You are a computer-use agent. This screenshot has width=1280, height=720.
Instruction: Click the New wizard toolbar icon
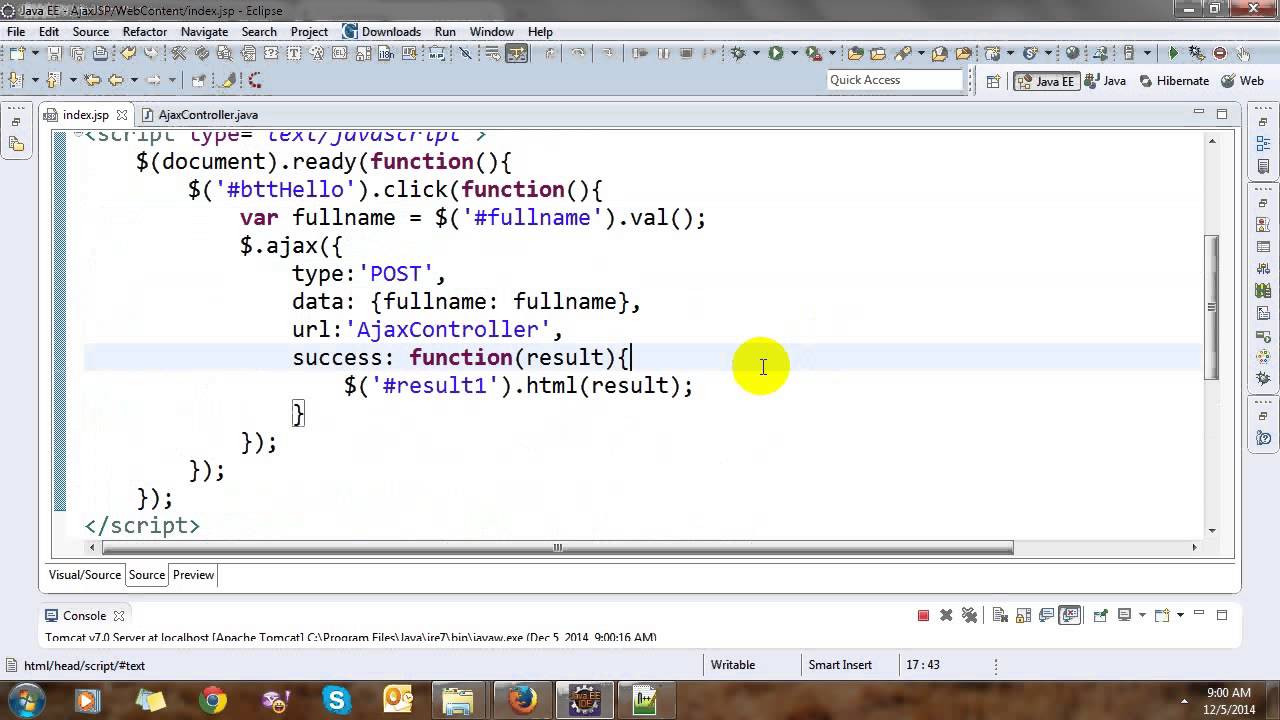pos(17,53)
